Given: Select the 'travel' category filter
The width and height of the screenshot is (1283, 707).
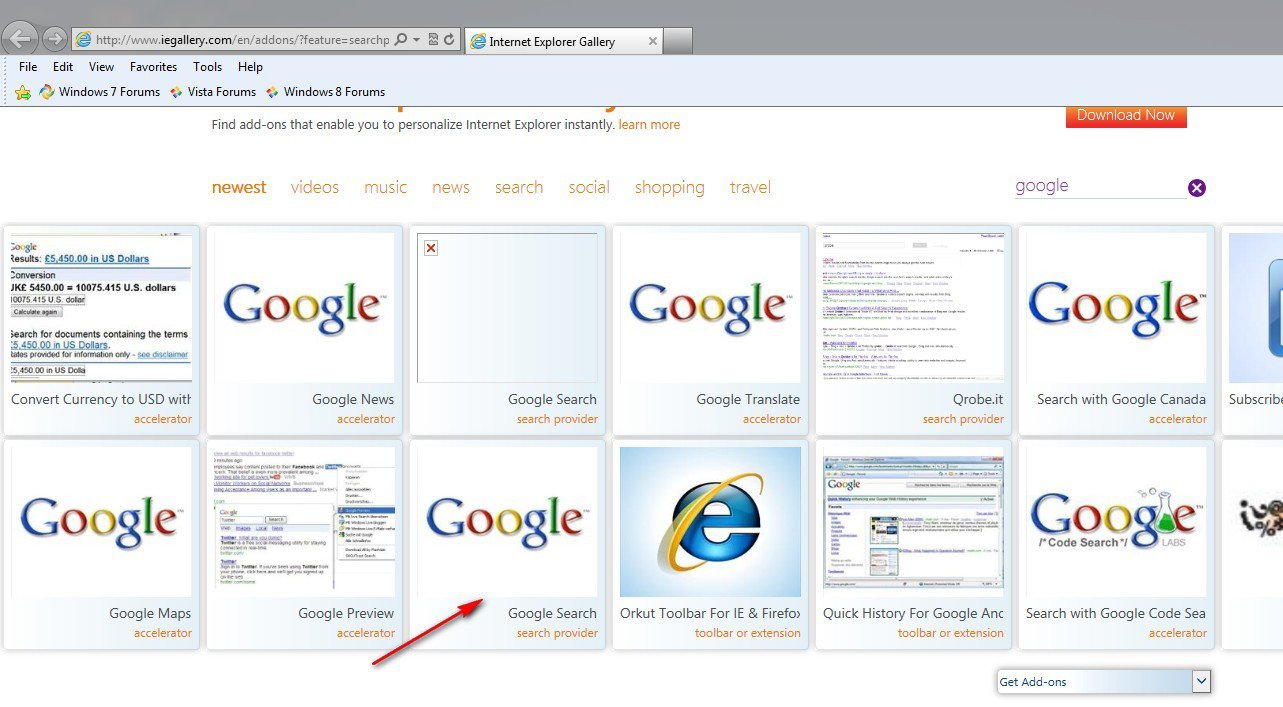Looking at the screenshot, I should [750, 187].
